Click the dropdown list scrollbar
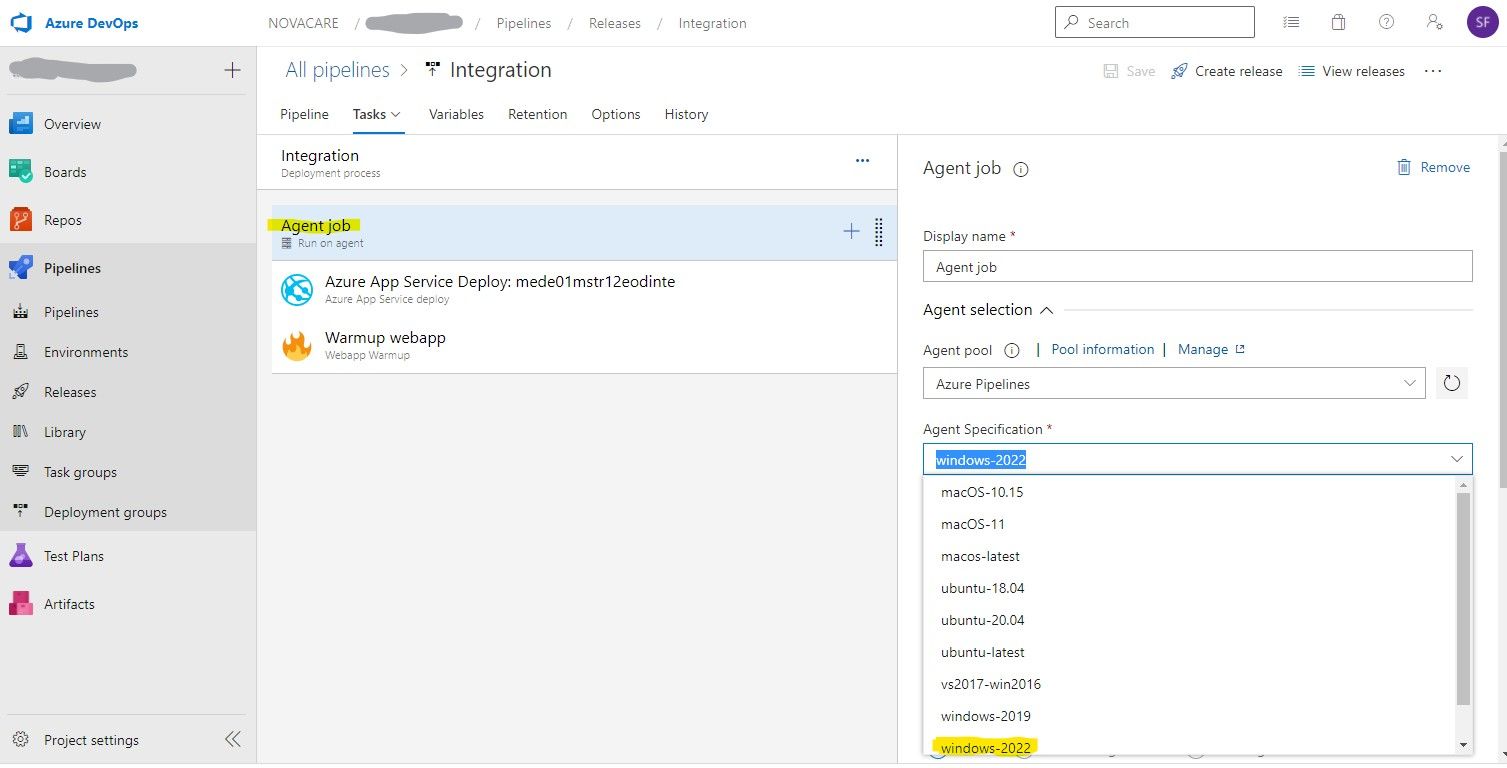 coord(1464,599)
